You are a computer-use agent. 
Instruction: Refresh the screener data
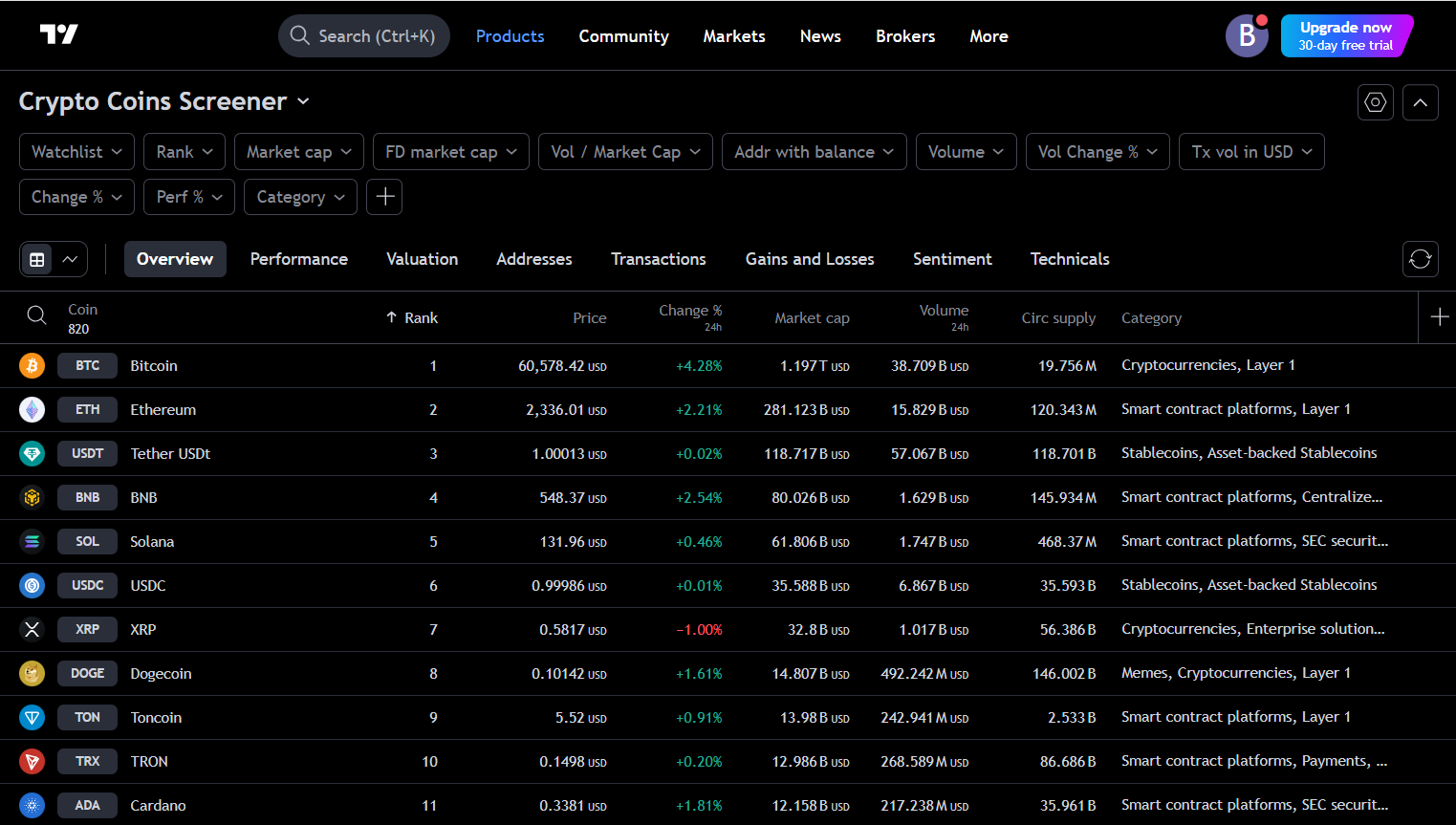click(x=1421, y=259)
